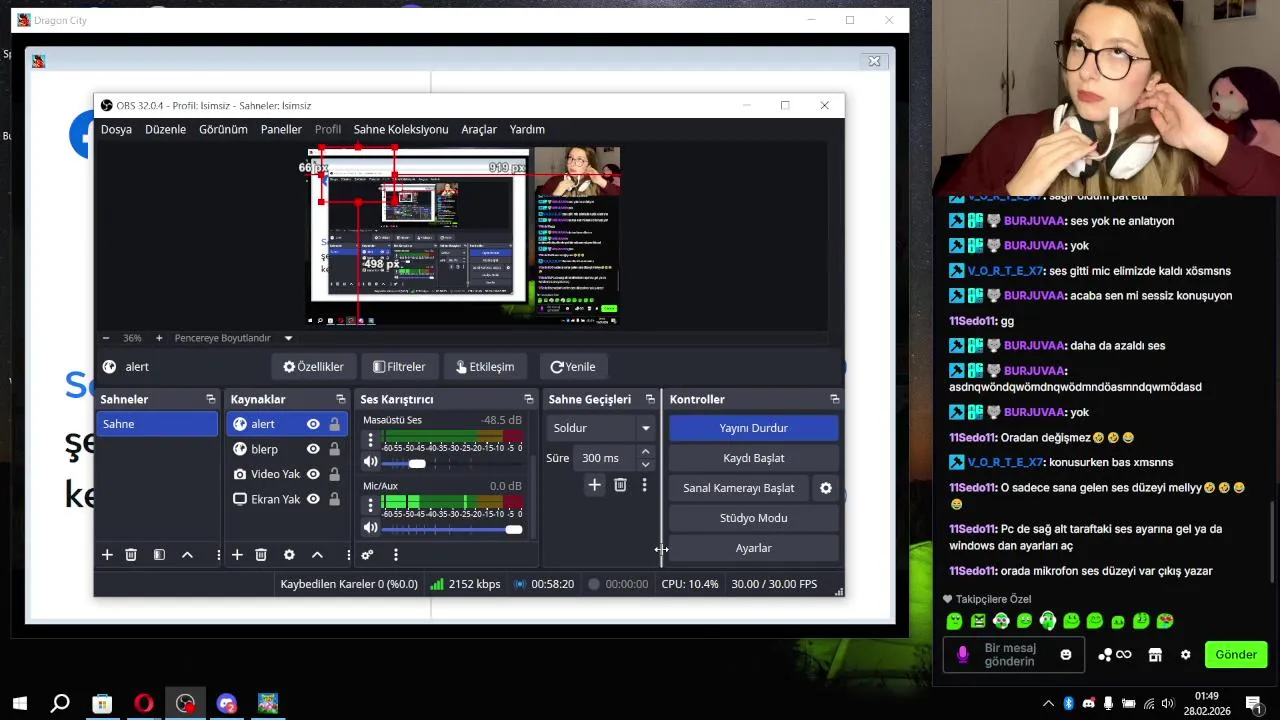Hide the Video Yak source

[x=313, y=474]
